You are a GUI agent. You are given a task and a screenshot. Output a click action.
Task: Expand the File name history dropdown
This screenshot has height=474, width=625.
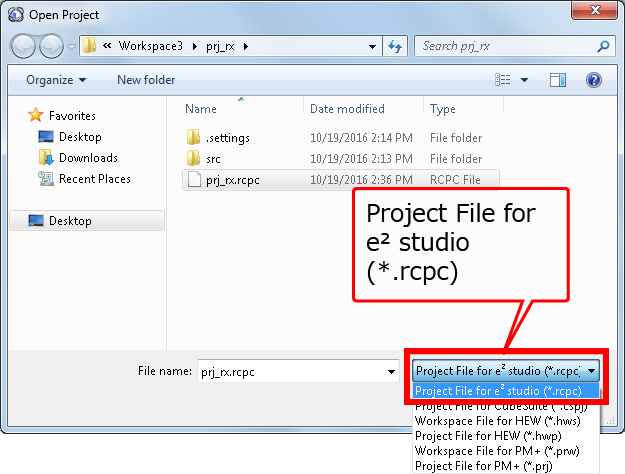[x=391, y=371]
